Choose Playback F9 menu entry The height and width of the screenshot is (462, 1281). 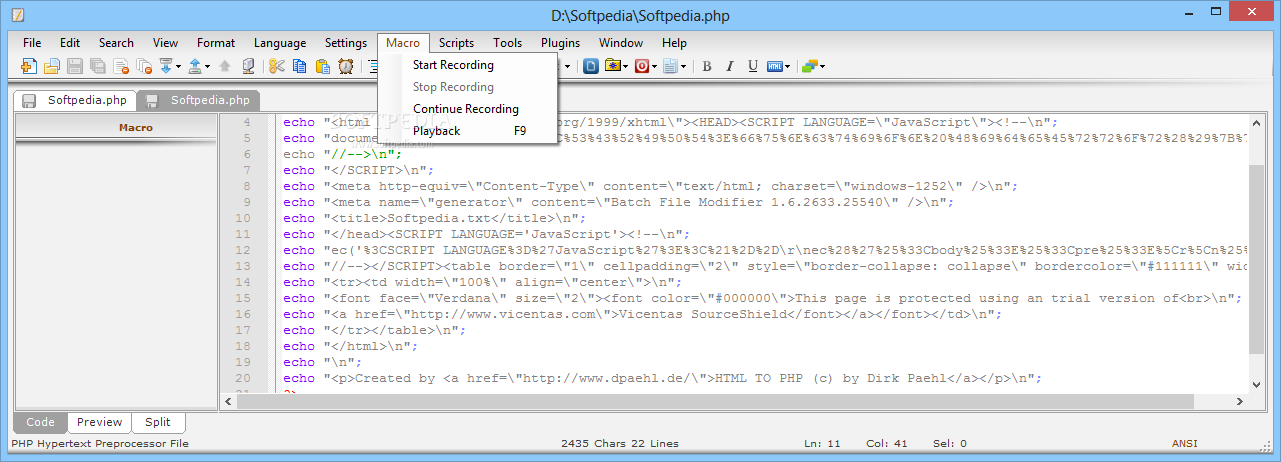[x=467, y=131]
